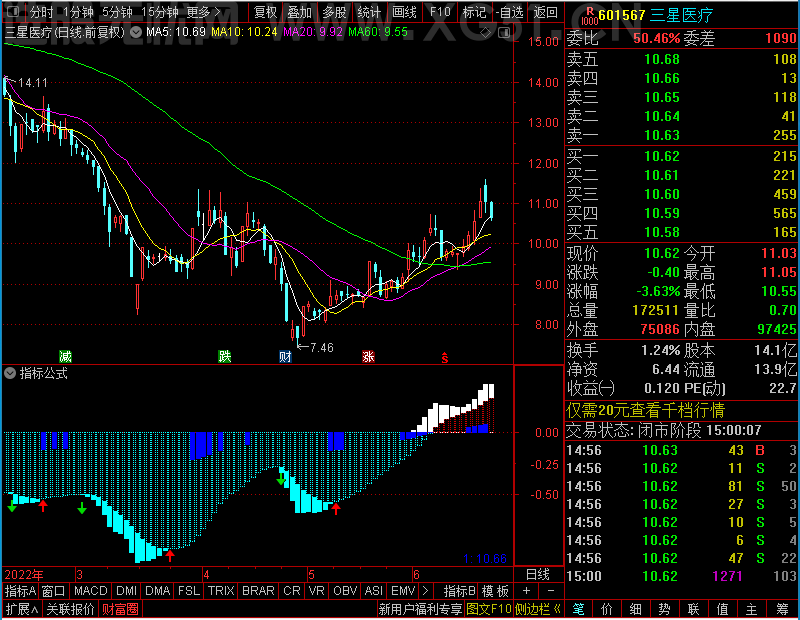Open 统计 statistics
The width and height of the screenshot is (800, 620).
[369, 12]
